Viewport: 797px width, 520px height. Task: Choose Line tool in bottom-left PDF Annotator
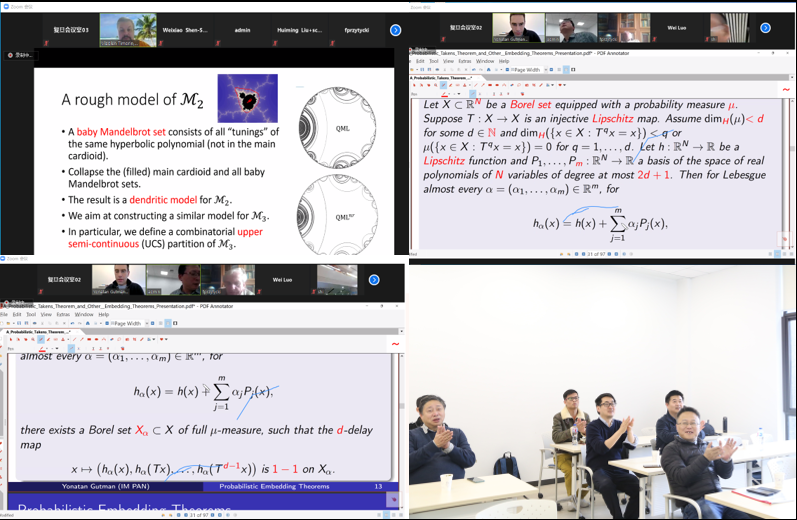74,339
